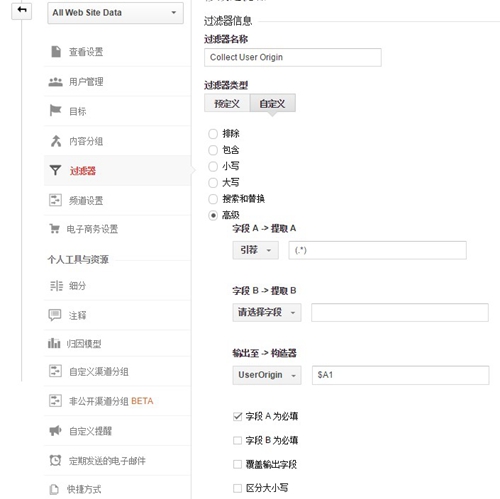Click the 定期发送的电子邮件 alarm clock icon

[x=55, y=461]
